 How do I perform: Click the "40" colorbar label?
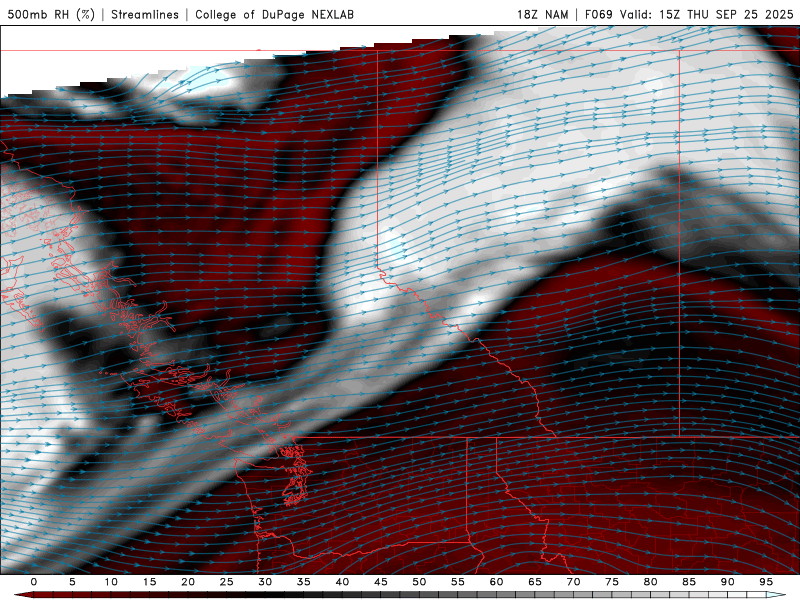click(342, 582)
